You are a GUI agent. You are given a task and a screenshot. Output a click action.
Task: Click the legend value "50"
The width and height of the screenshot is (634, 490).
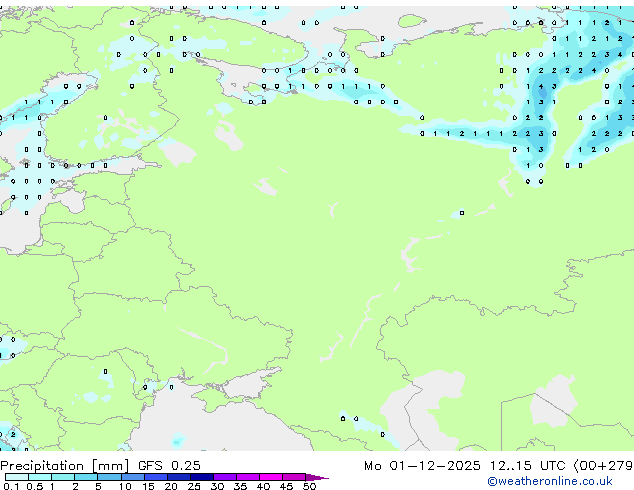309,486
